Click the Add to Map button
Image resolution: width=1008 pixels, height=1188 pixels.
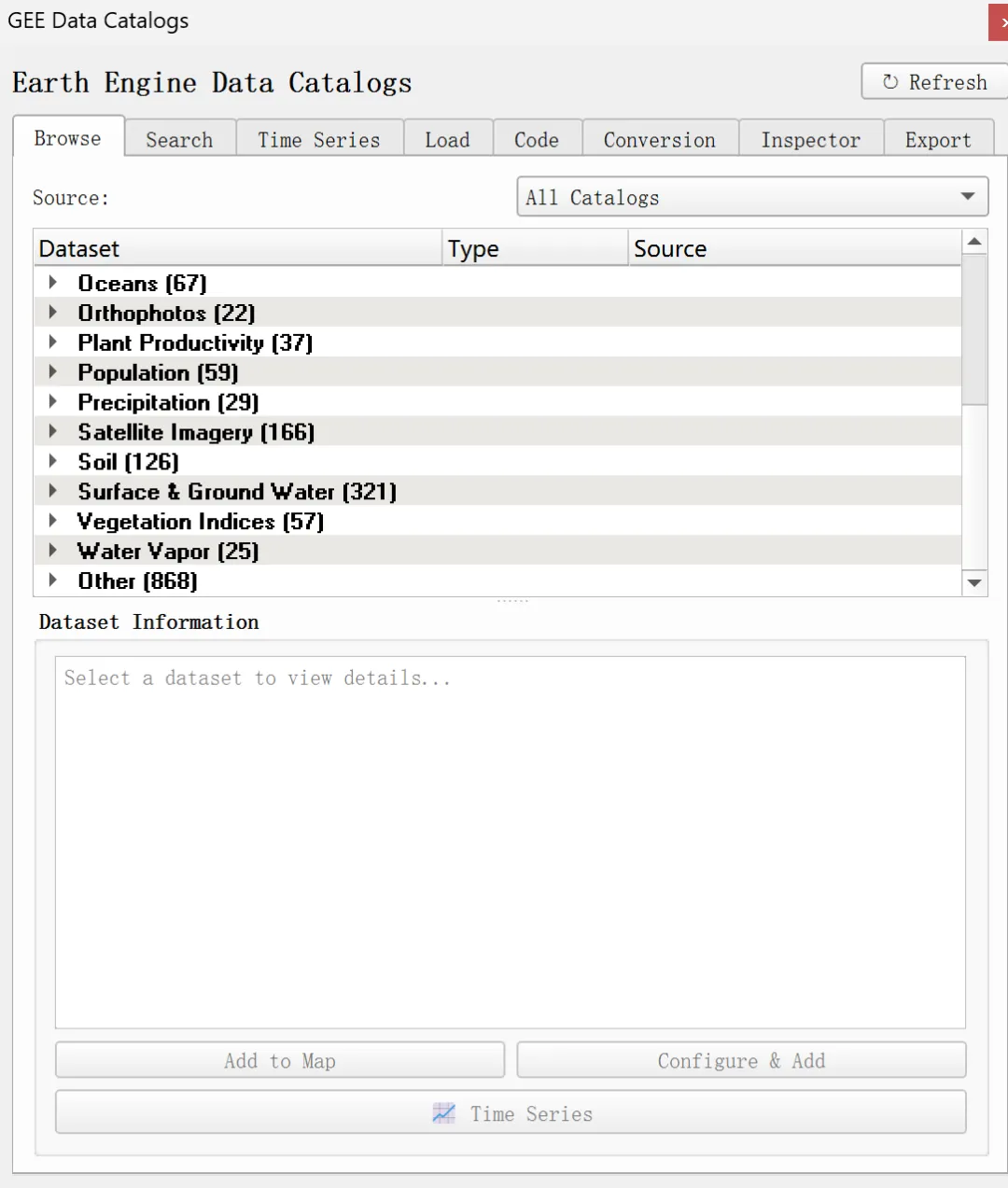point(280,1060)
